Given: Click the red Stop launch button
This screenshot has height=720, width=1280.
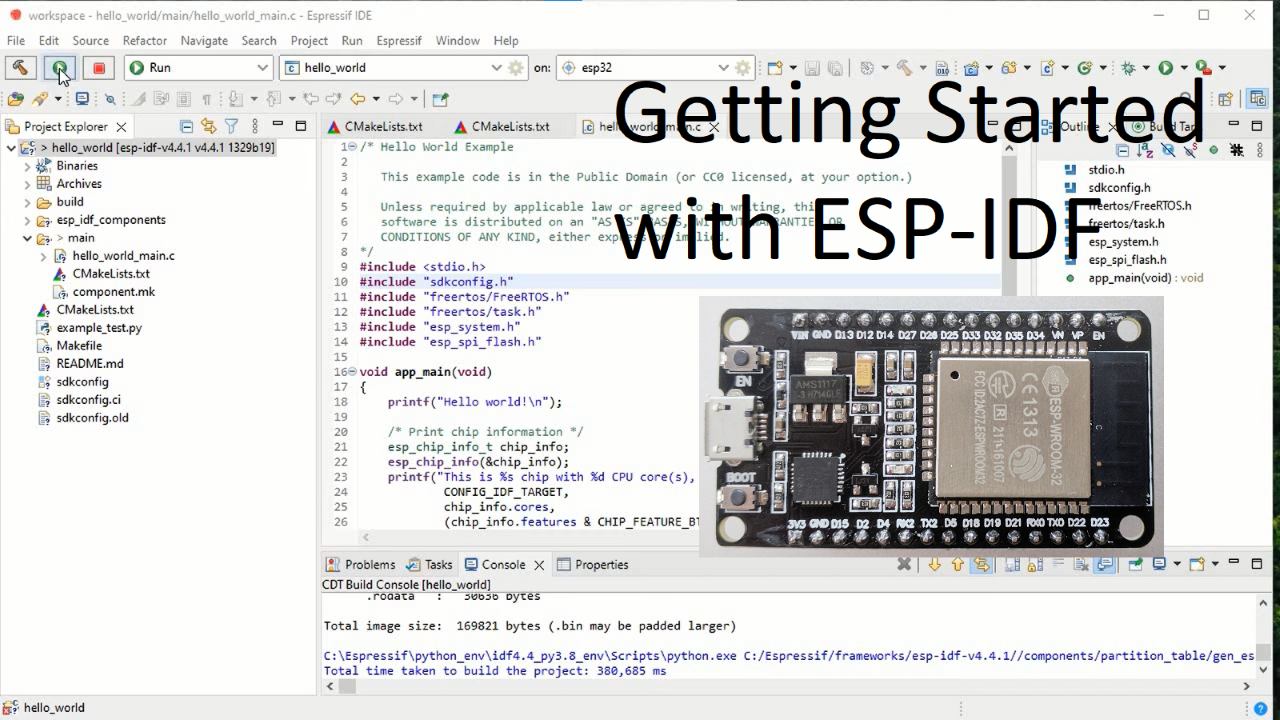Looking at the screenshot, I should point(99,68).
